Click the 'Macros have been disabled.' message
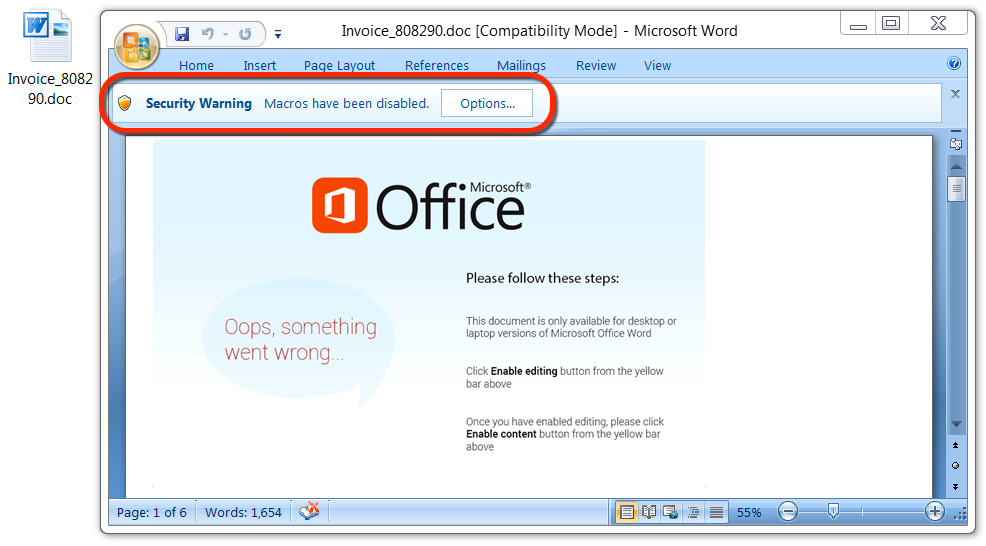 (x=346, y=103)
